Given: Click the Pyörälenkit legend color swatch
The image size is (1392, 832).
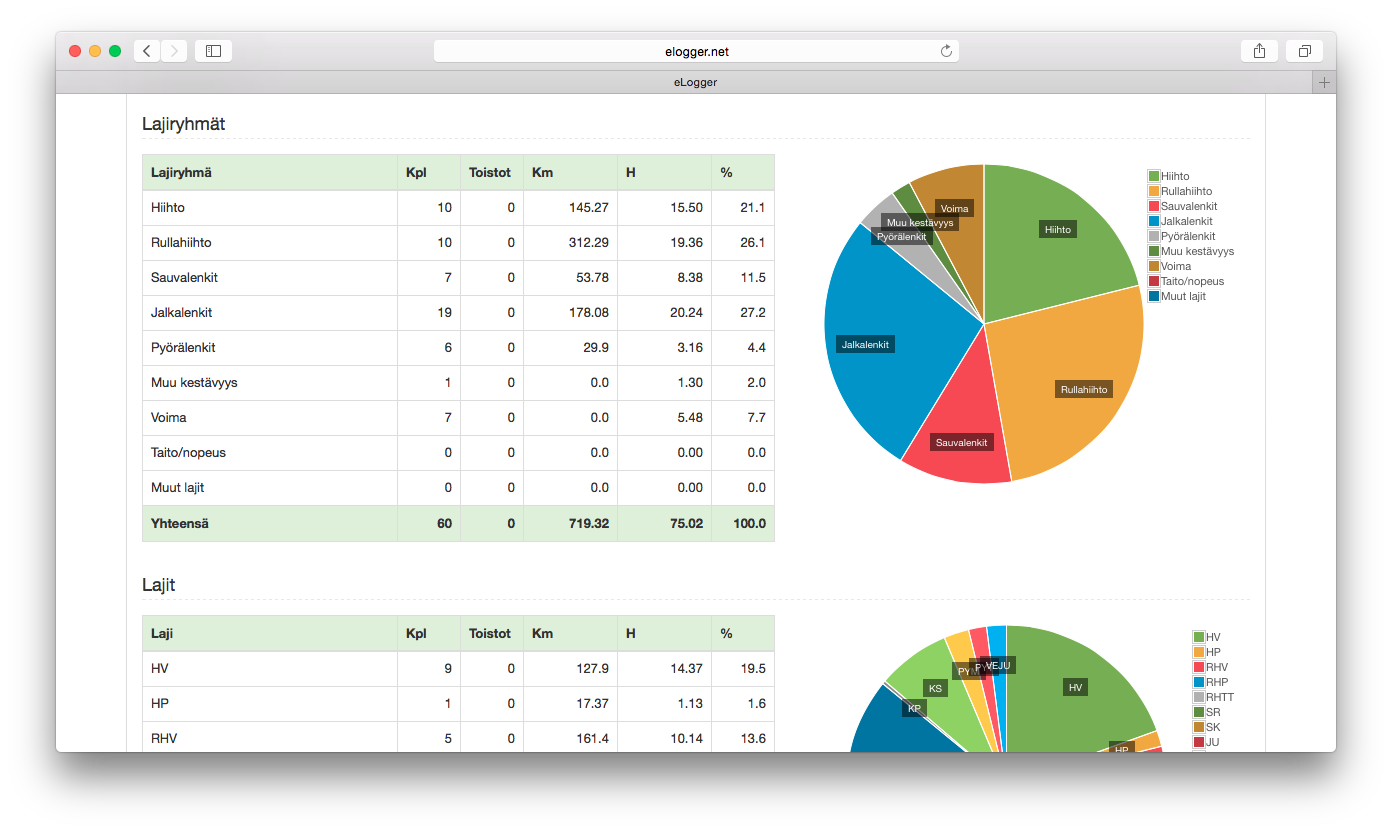Looking at the screenshot, I should [x=1154, y=236].
